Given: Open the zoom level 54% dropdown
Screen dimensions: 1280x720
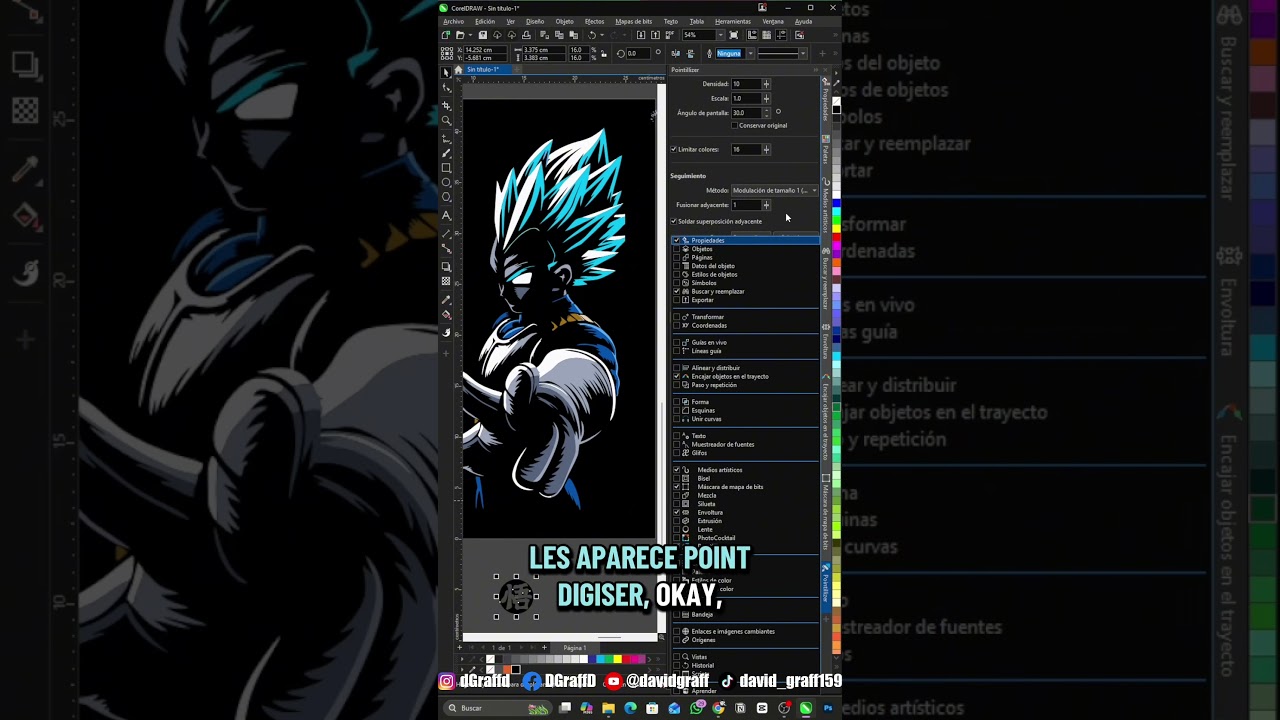Looking at the screenshot, I should 721,35.
